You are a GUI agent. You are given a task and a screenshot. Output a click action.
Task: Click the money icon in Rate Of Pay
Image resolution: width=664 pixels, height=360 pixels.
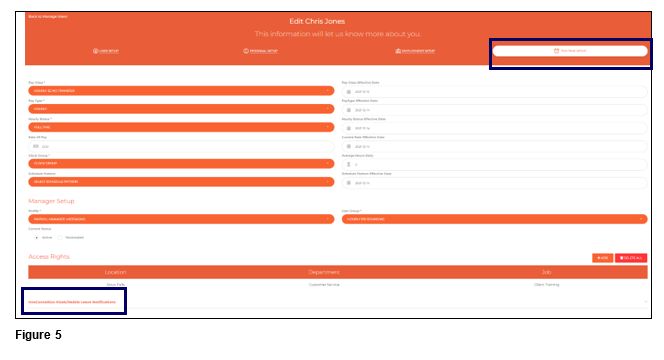[x=36, y=147]
